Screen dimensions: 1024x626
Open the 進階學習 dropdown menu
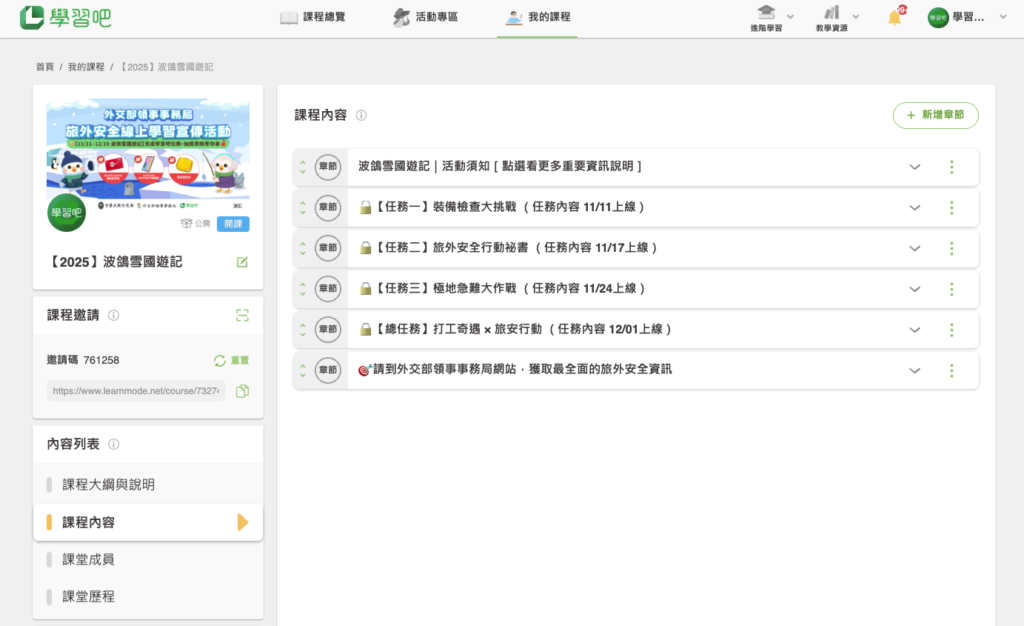tap(775, 18)
